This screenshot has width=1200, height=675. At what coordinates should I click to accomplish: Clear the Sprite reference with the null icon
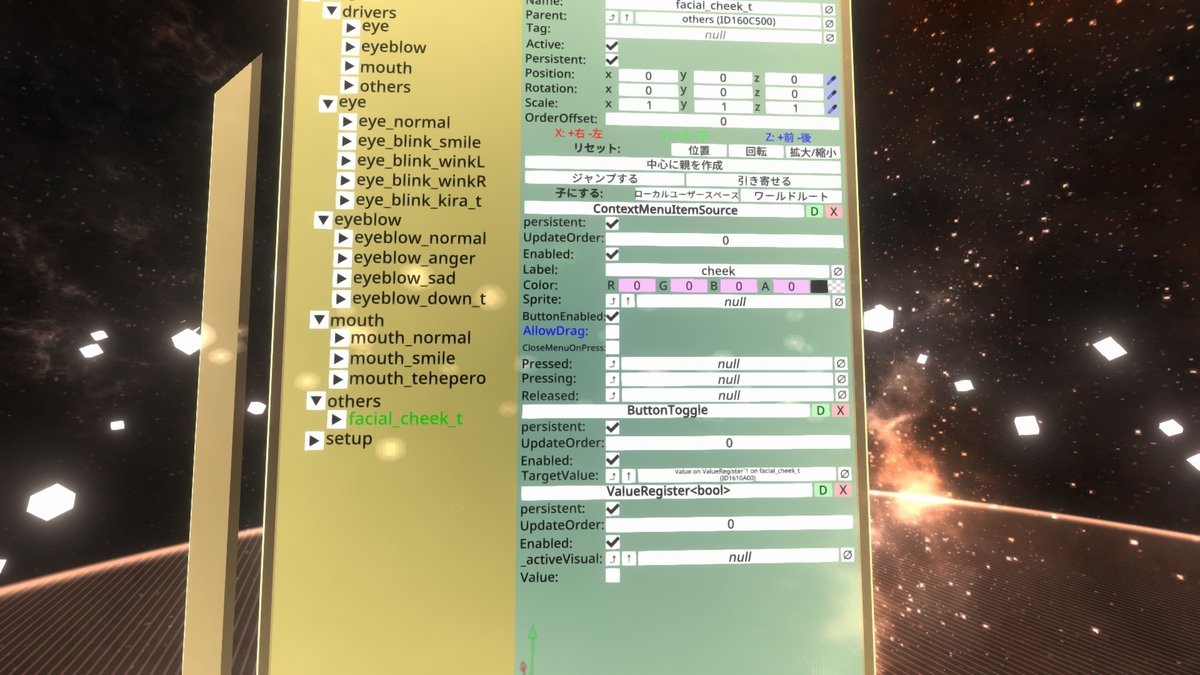(x=839, y=302)
